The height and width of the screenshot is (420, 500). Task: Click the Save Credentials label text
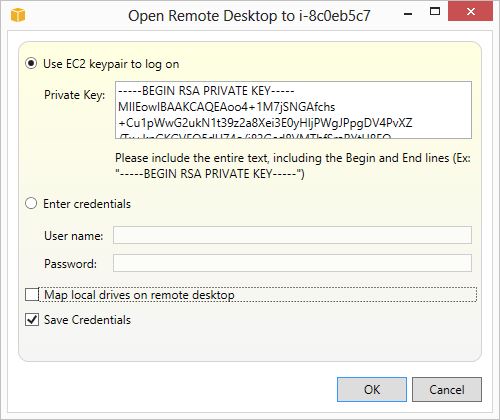click(x=87, y=320)
